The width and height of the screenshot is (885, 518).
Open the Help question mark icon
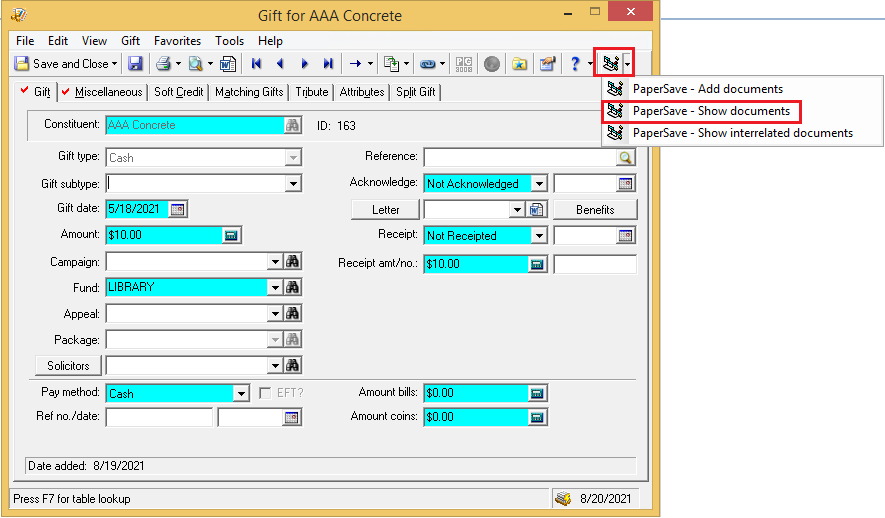coord(575,64)
